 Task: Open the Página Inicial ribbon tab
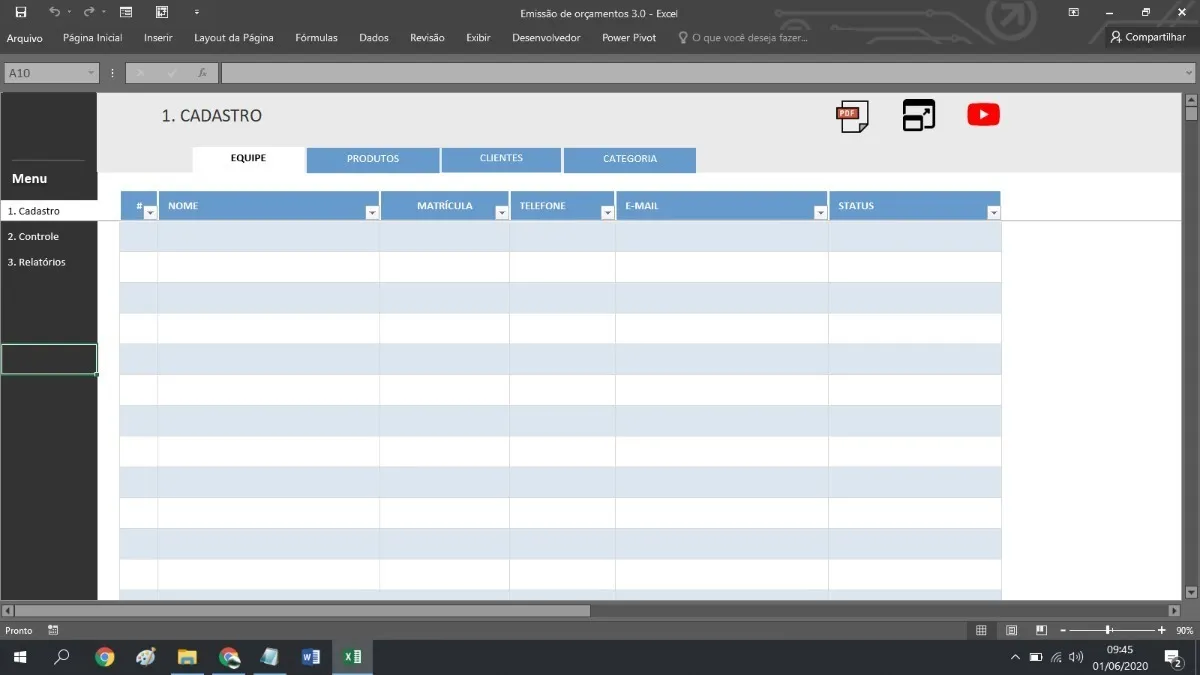click(x=92, y=38)
